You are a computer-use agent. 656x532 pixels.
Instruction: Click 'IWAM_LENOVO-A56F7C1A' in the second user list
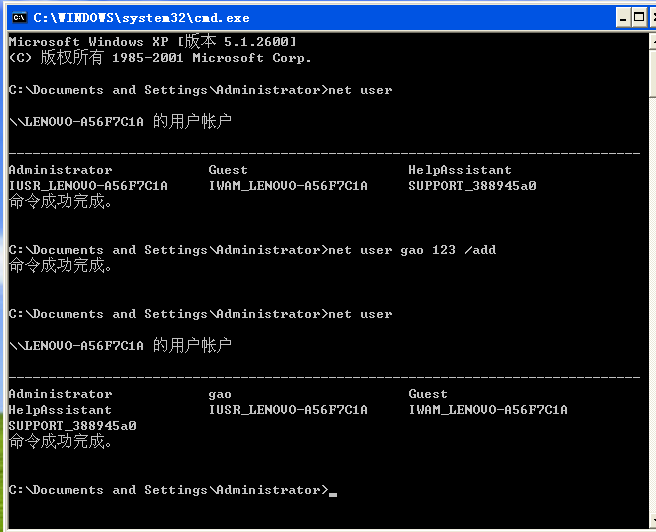point(488,410)
